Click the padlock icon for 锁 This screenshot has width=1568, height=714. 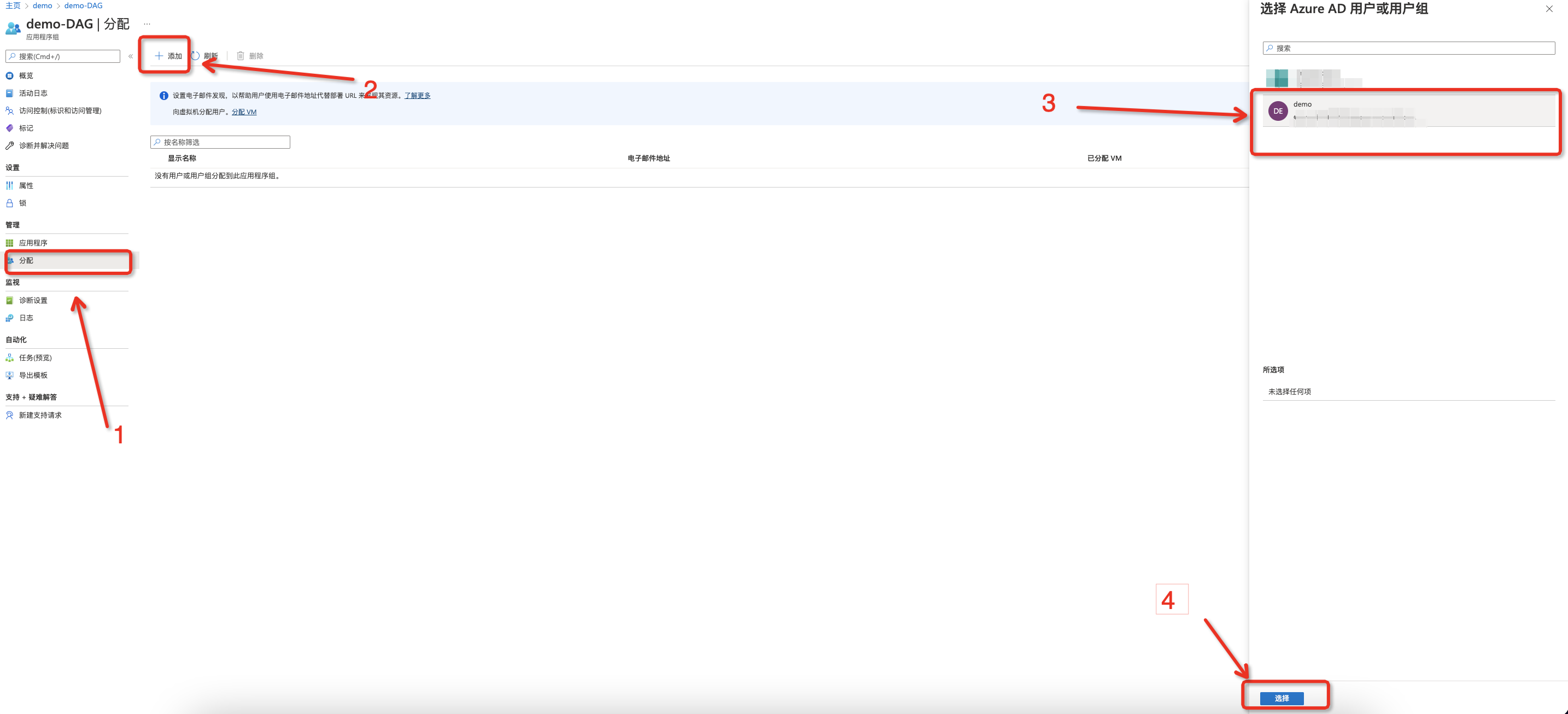pyautogui.click(x=9, y=203)
